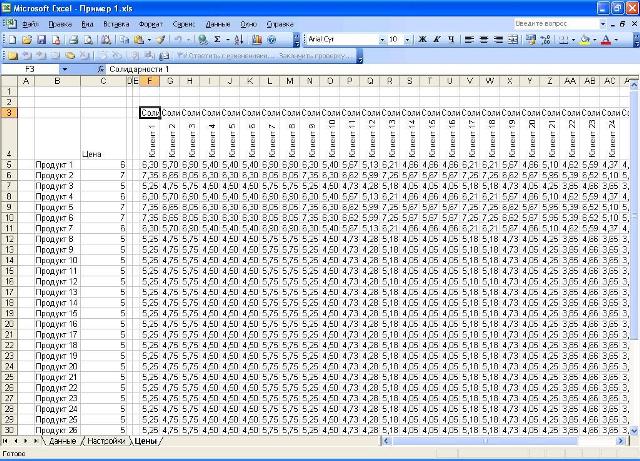
Task: Click the Undo arrow icon
Action: coord(178,40)
